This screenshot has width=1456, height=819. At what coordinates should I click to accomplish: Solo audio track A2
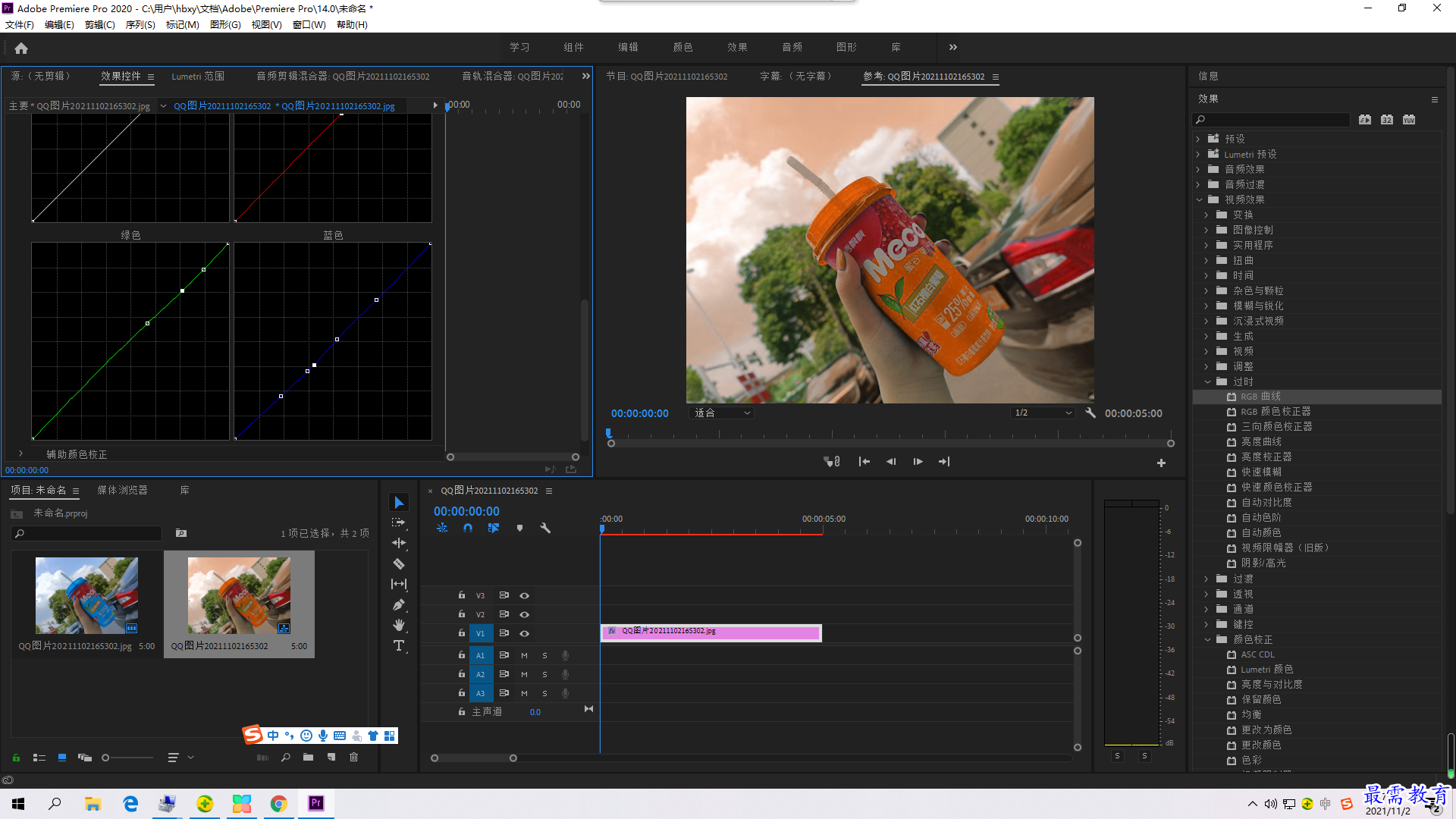click(544, 674)
